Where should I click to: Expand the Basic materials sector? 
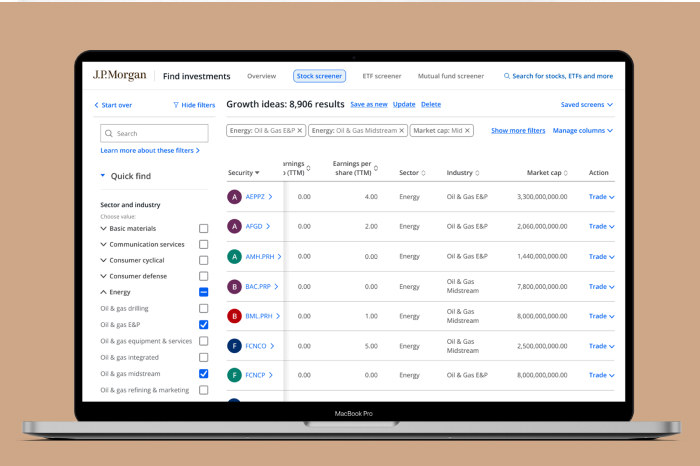pos(104,229)
